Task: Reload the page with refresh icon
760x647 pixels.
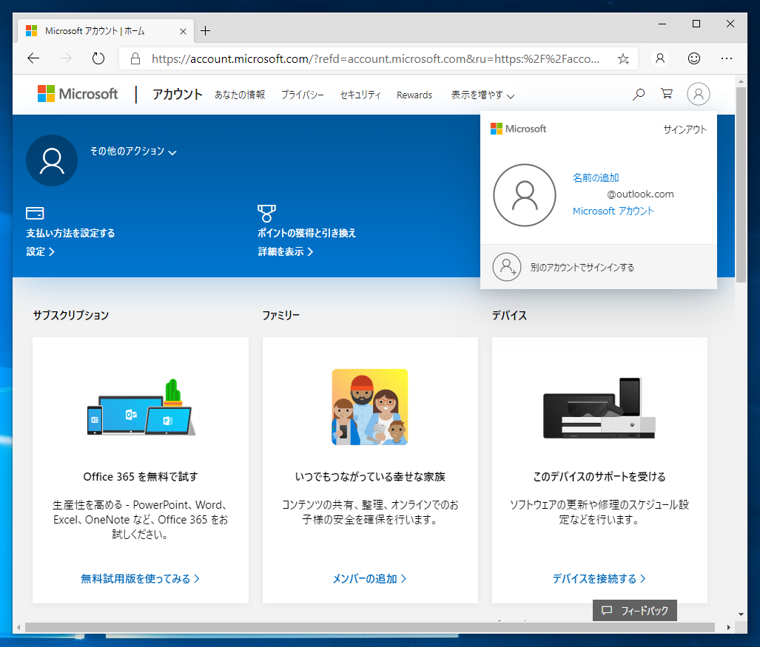Action: pos(98,59)
